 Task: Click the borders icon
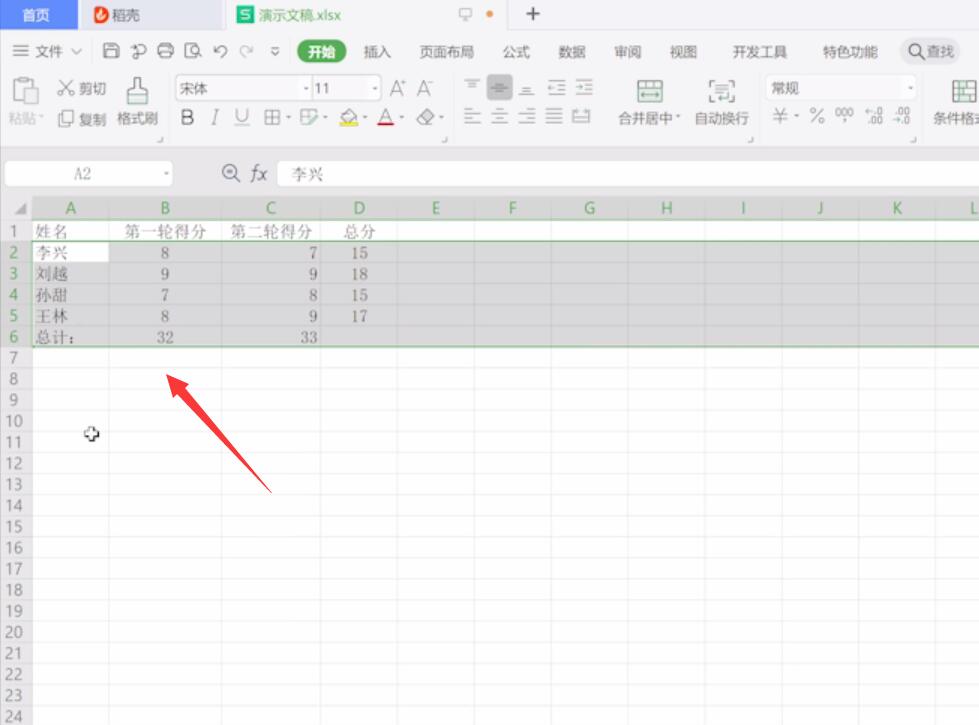[x=272, y=117]
